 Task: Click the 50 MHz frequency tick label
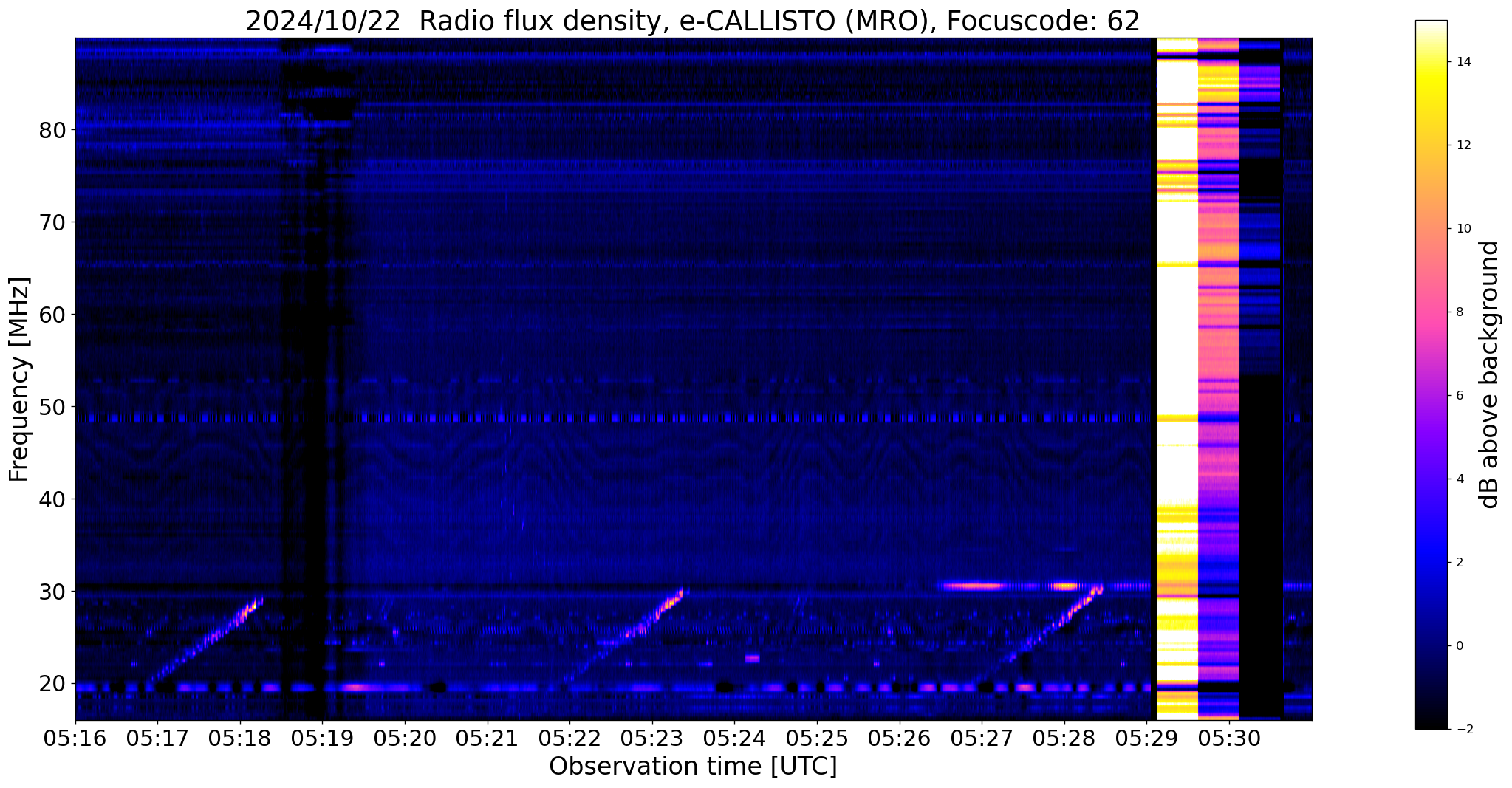(x=52, y=407)
